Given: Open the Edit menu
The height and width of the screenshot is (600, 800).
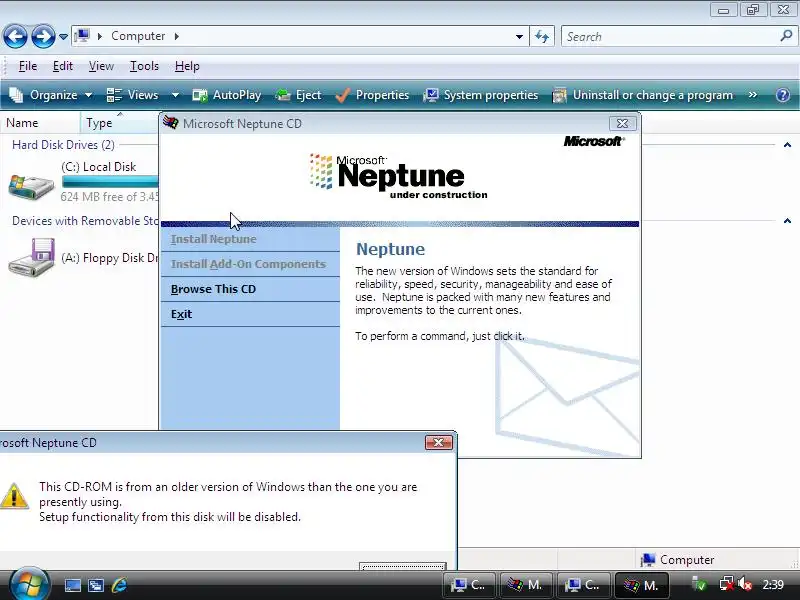Looking at the screenshot, I should [63, 66].
